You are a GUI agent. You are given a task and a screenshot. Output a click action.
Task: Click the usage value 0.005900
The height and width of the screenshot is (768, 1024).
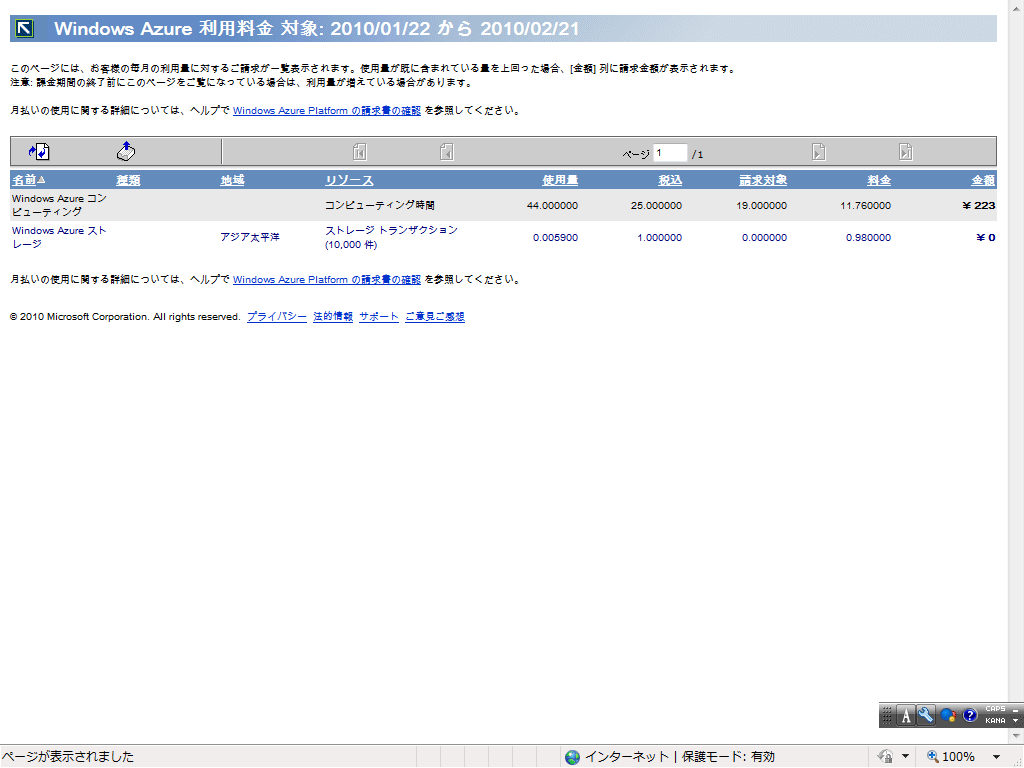pos(555,238)
